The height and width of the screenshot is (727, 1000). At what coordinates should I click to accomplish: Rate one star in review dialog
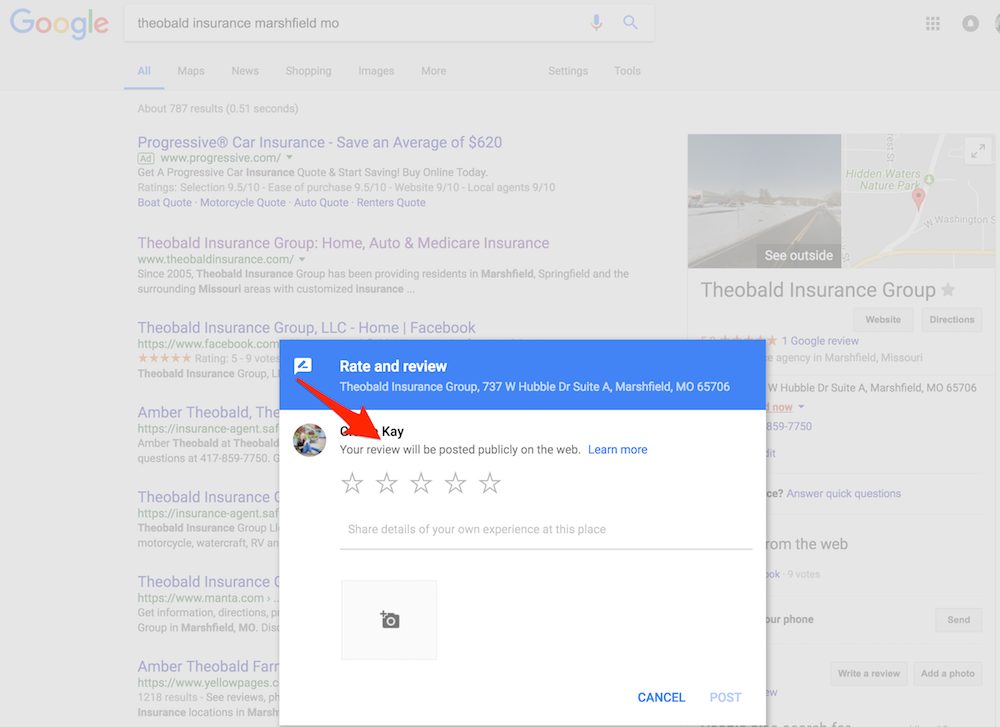[x=352, y=483]
